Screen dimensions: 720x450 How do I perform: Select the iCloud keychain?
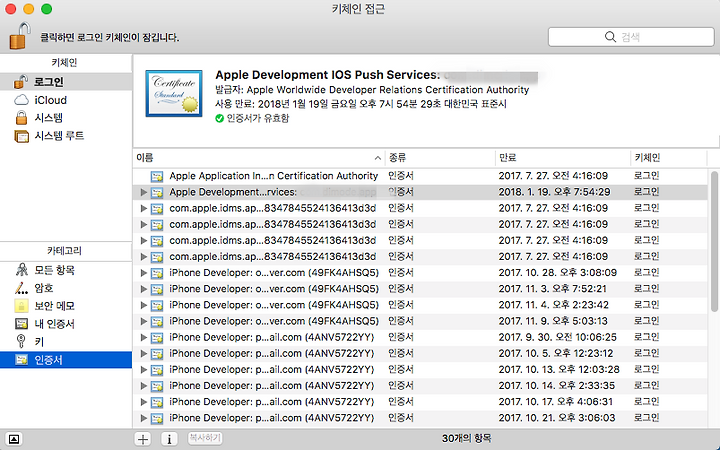[x=66, y=100]
